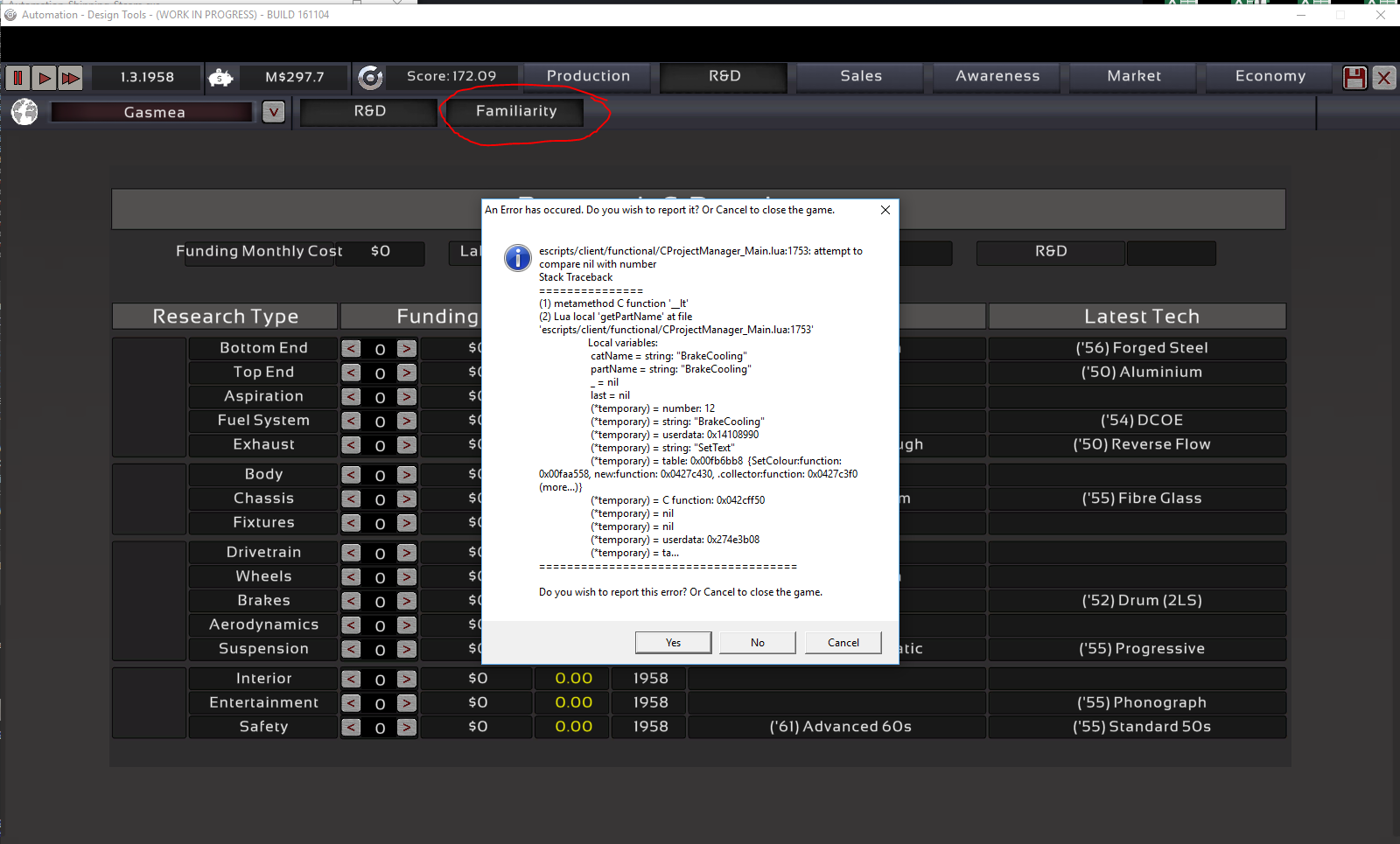Decrease Safety funding with left arrow

point(352,727)
